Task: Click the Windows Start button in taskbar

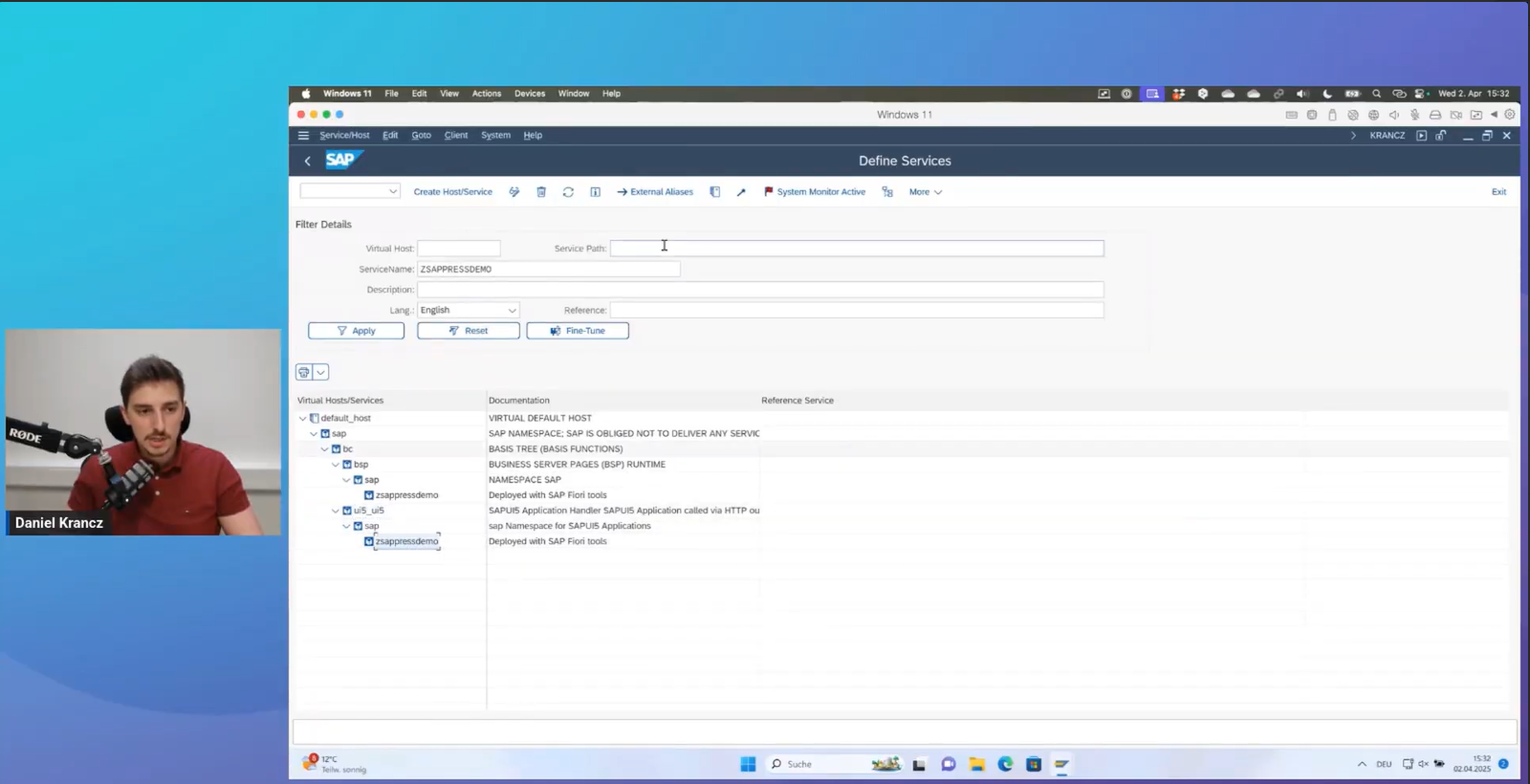Action: coord(748,764)
